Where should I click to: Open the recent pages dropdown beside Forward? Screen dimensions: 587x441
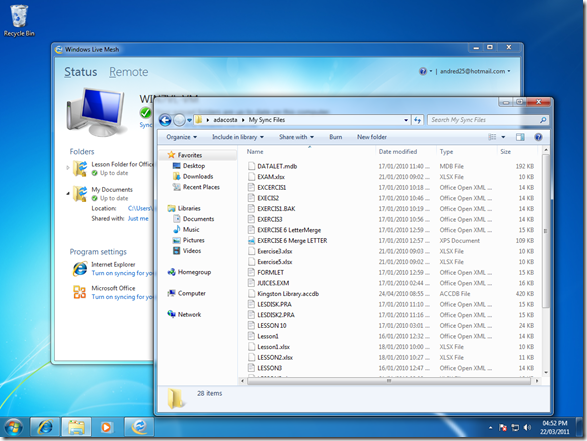point(189,120)
